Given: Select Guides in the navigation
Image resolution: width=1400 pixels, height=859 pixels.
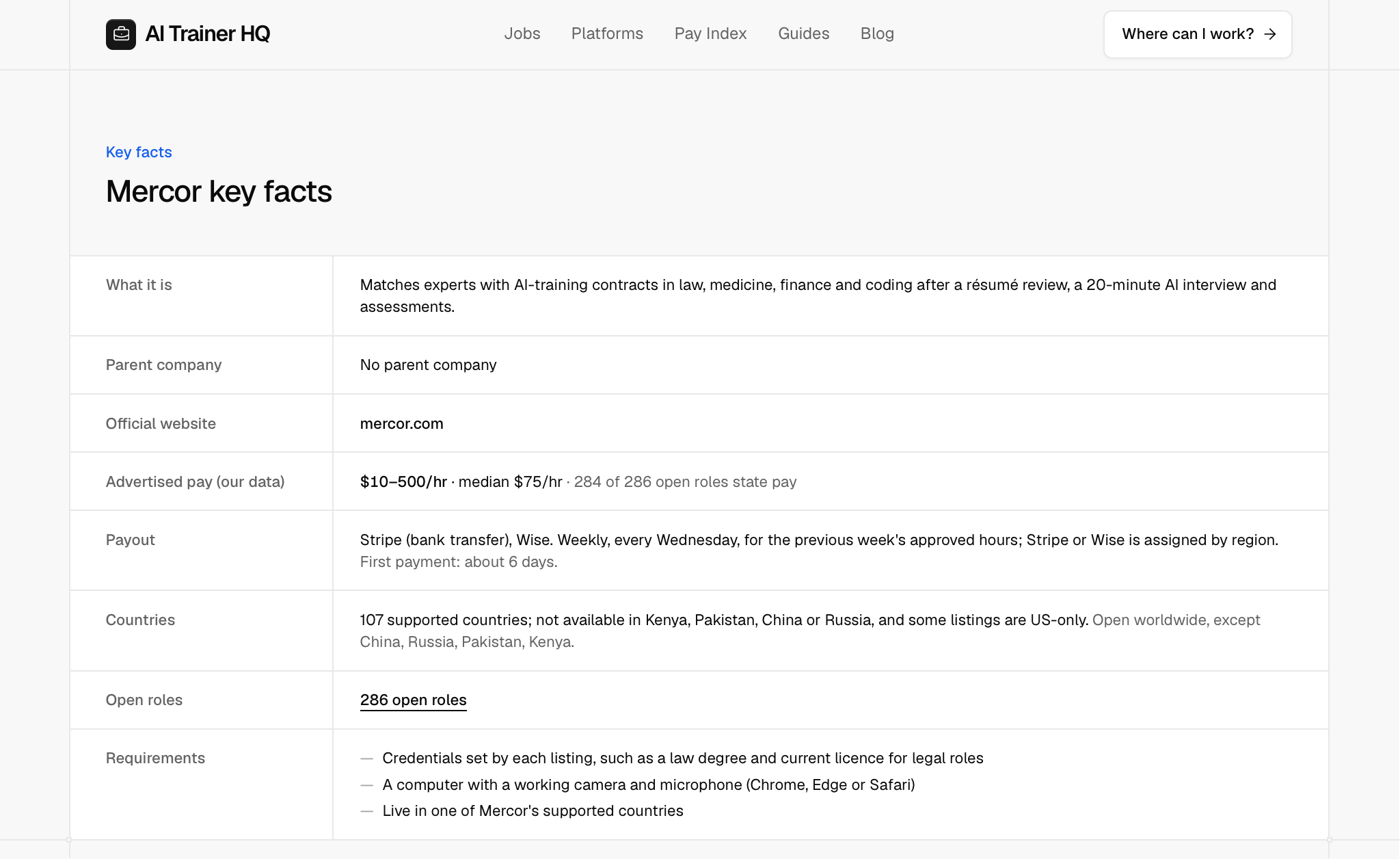Looking at the screenshot, I should [803, 34].
